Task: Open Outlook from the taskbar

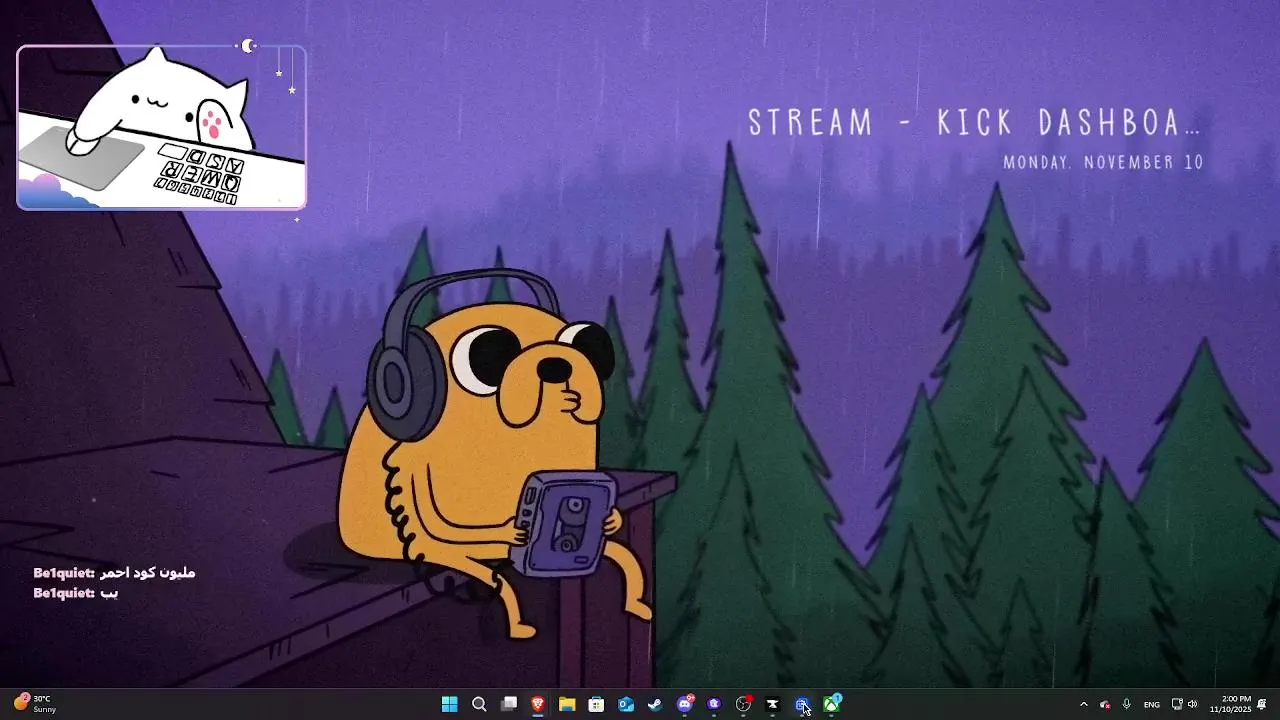Action: [x=626, y=704]
